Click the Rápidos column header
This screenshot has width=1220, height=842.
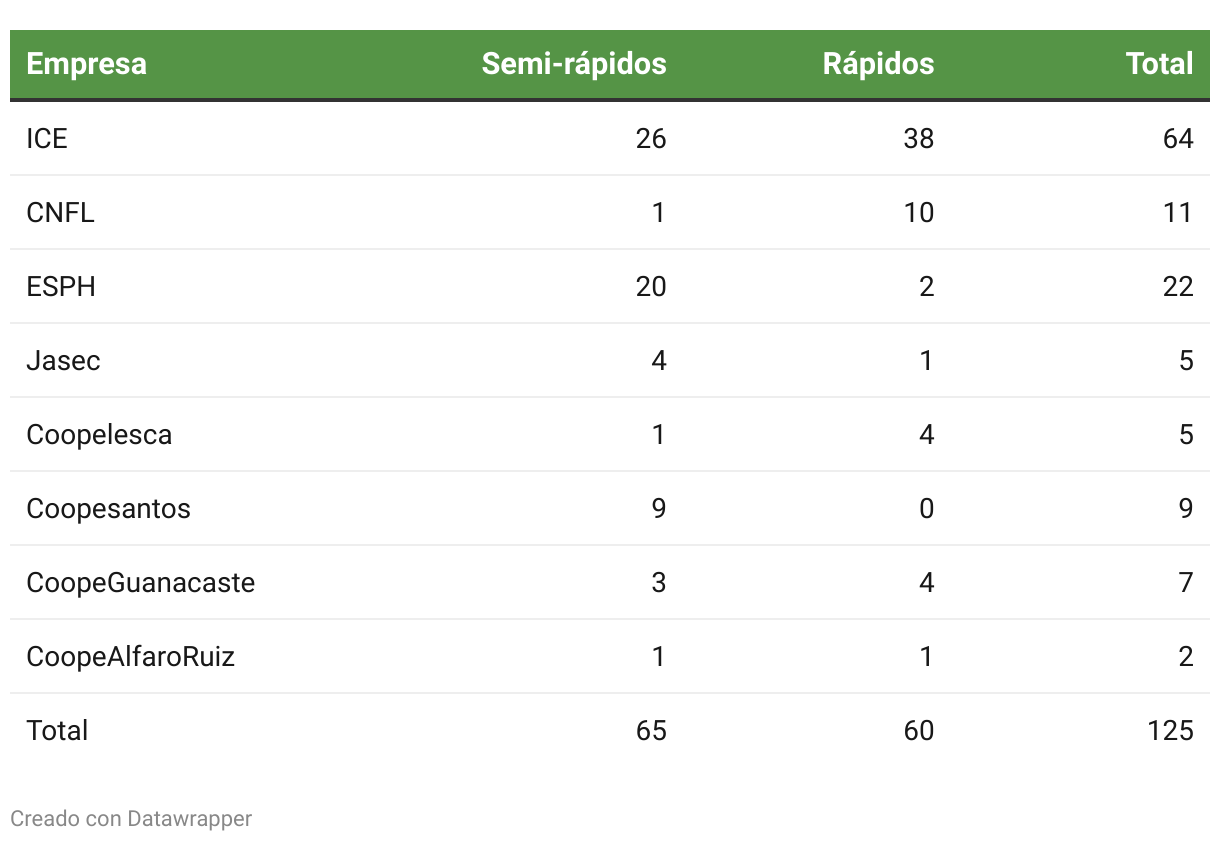pyautogui.click(x=878, y=64)
